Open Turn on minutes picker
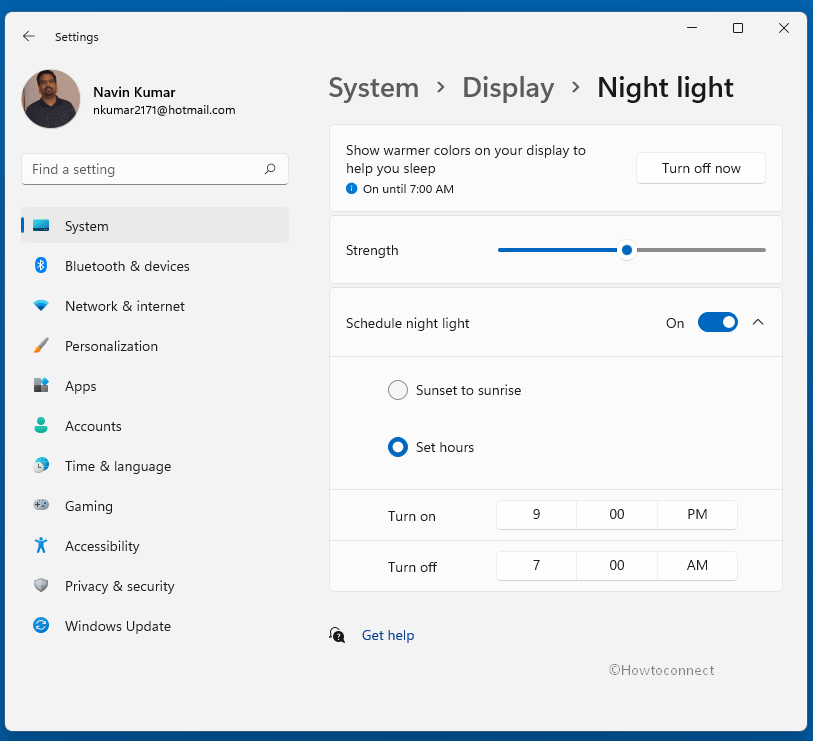 616,514
